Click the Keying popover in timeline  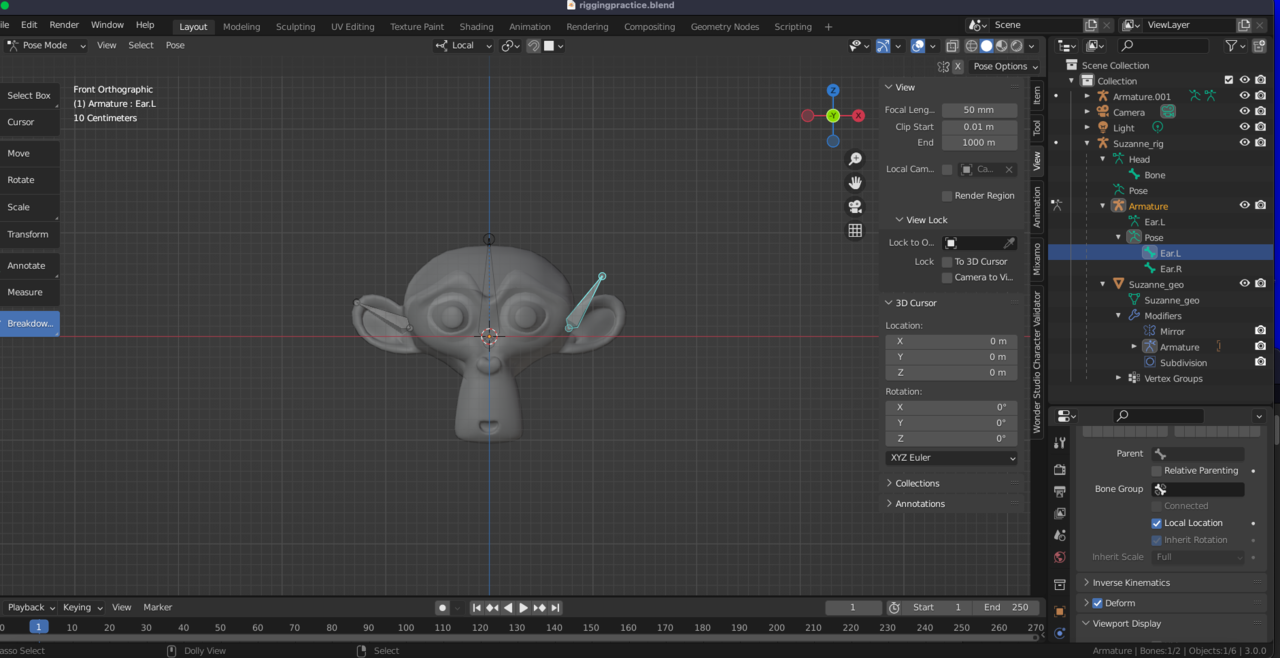(82, 607)
